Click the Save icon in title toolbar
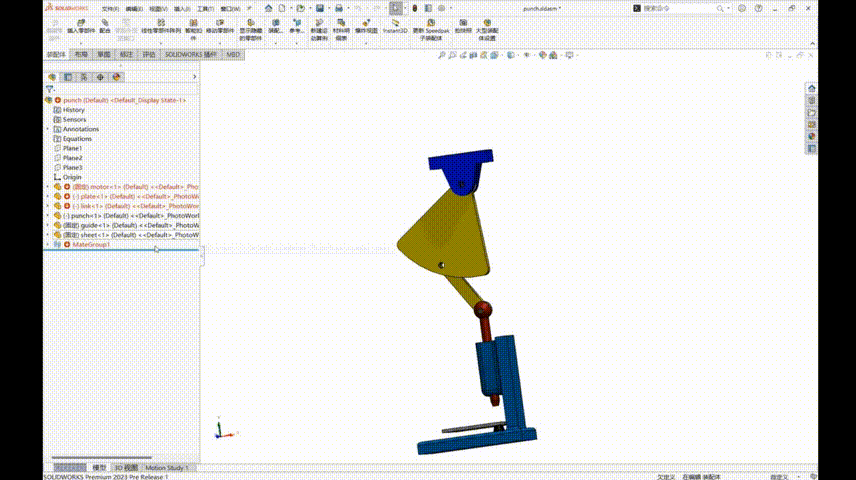 [x=319, y=8]
